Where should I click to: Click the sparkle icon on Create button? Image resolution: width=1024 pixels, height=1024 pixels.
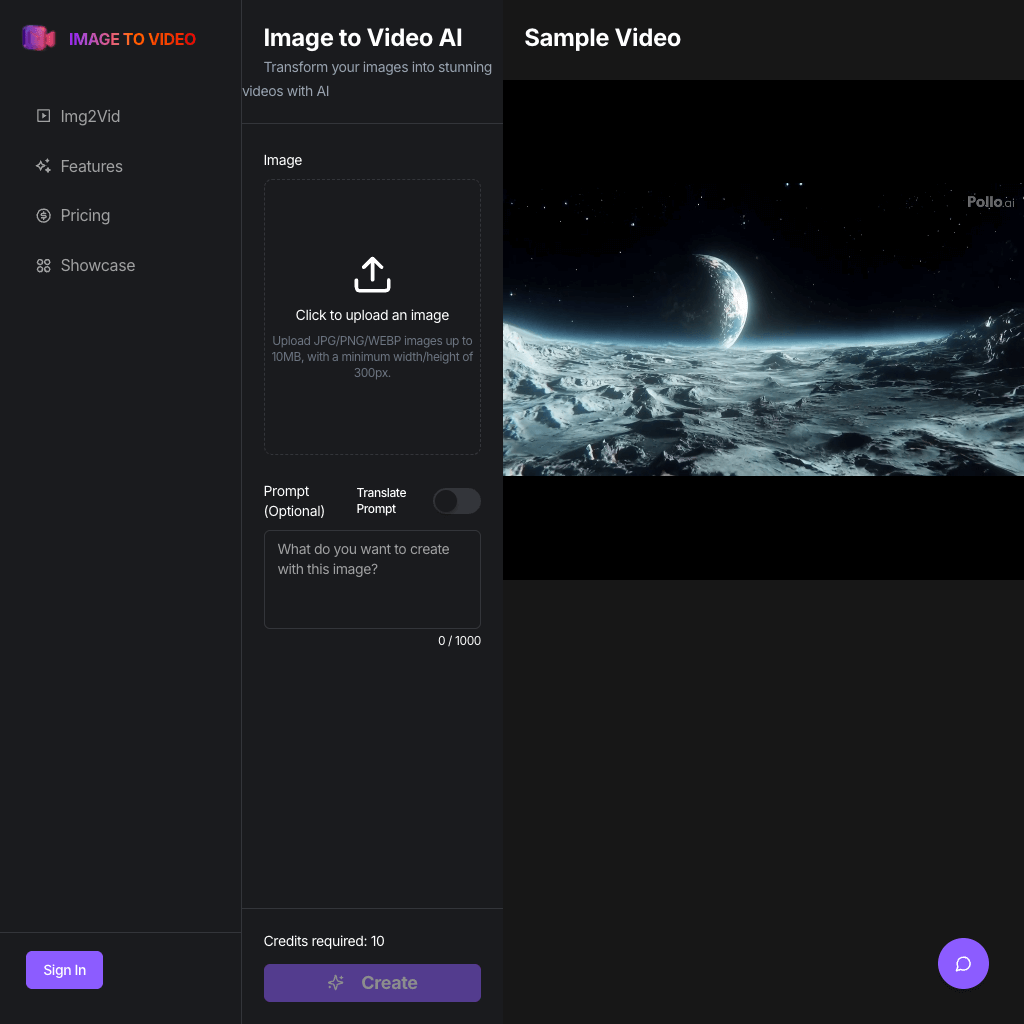335,982
